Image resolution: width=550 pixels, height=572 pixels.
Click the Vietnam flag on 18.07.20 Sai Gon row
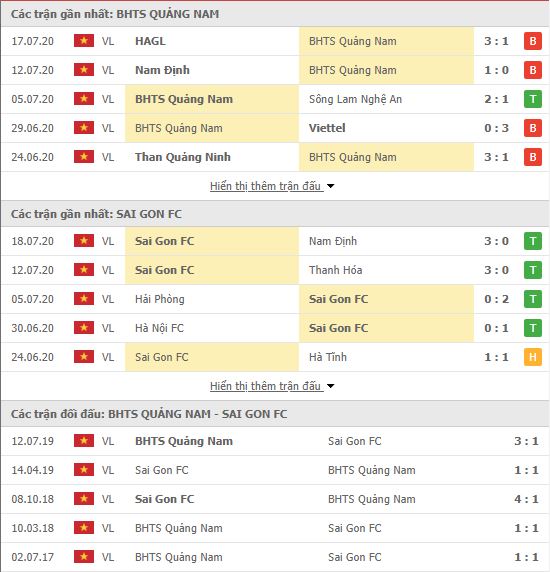click(x=84, y=241)
